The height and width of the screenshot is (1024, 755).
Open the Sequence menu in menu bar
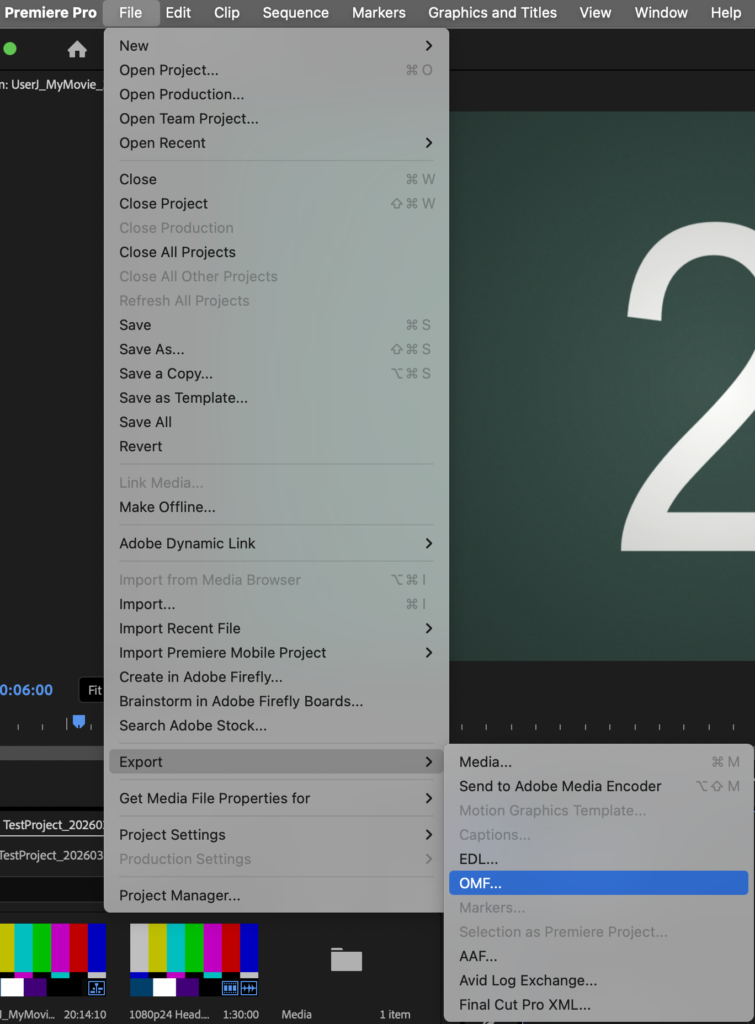[295, 13]
